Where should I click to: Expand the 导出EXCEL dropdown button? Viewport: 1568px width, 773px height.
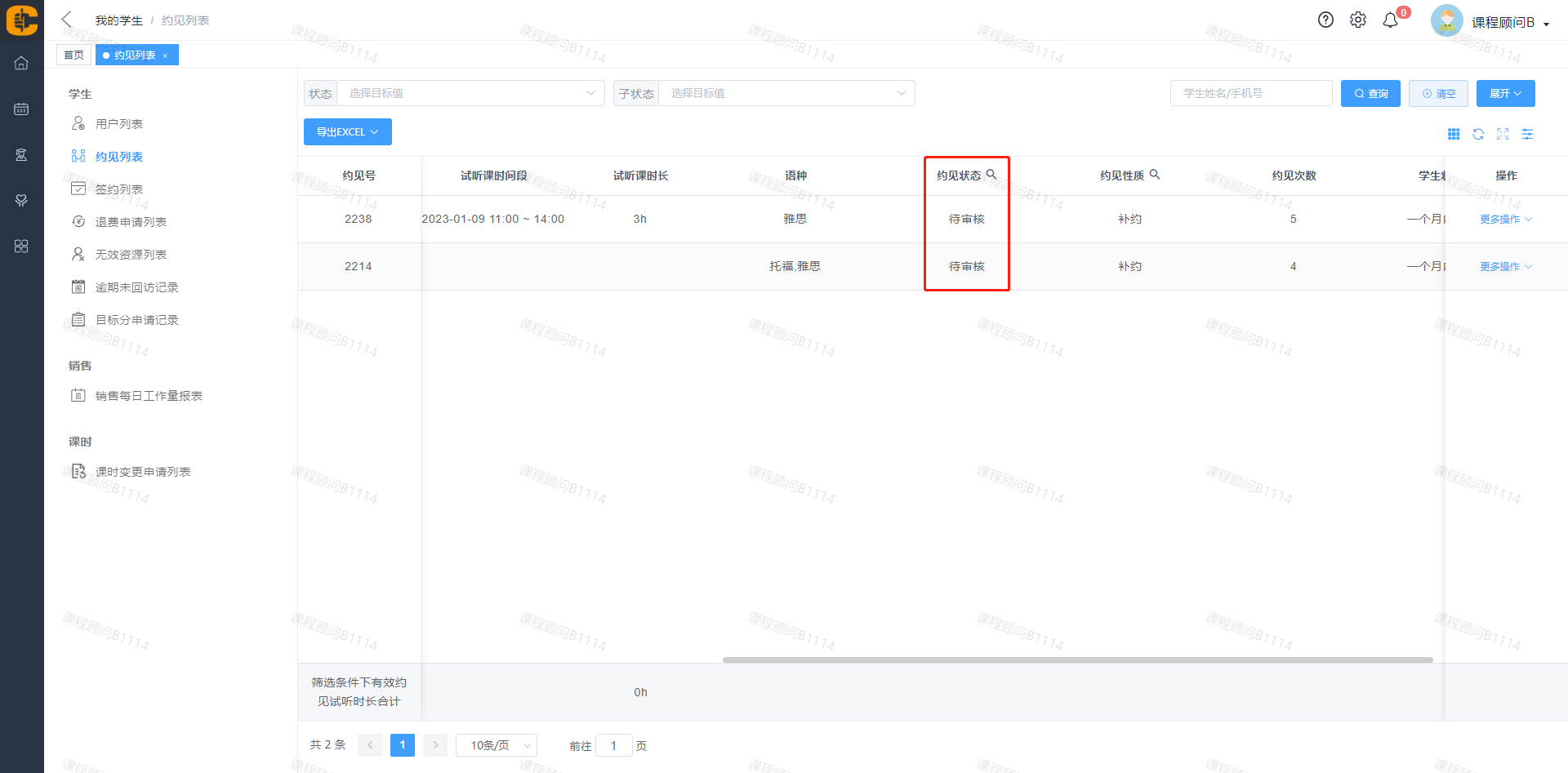point(347,132)
